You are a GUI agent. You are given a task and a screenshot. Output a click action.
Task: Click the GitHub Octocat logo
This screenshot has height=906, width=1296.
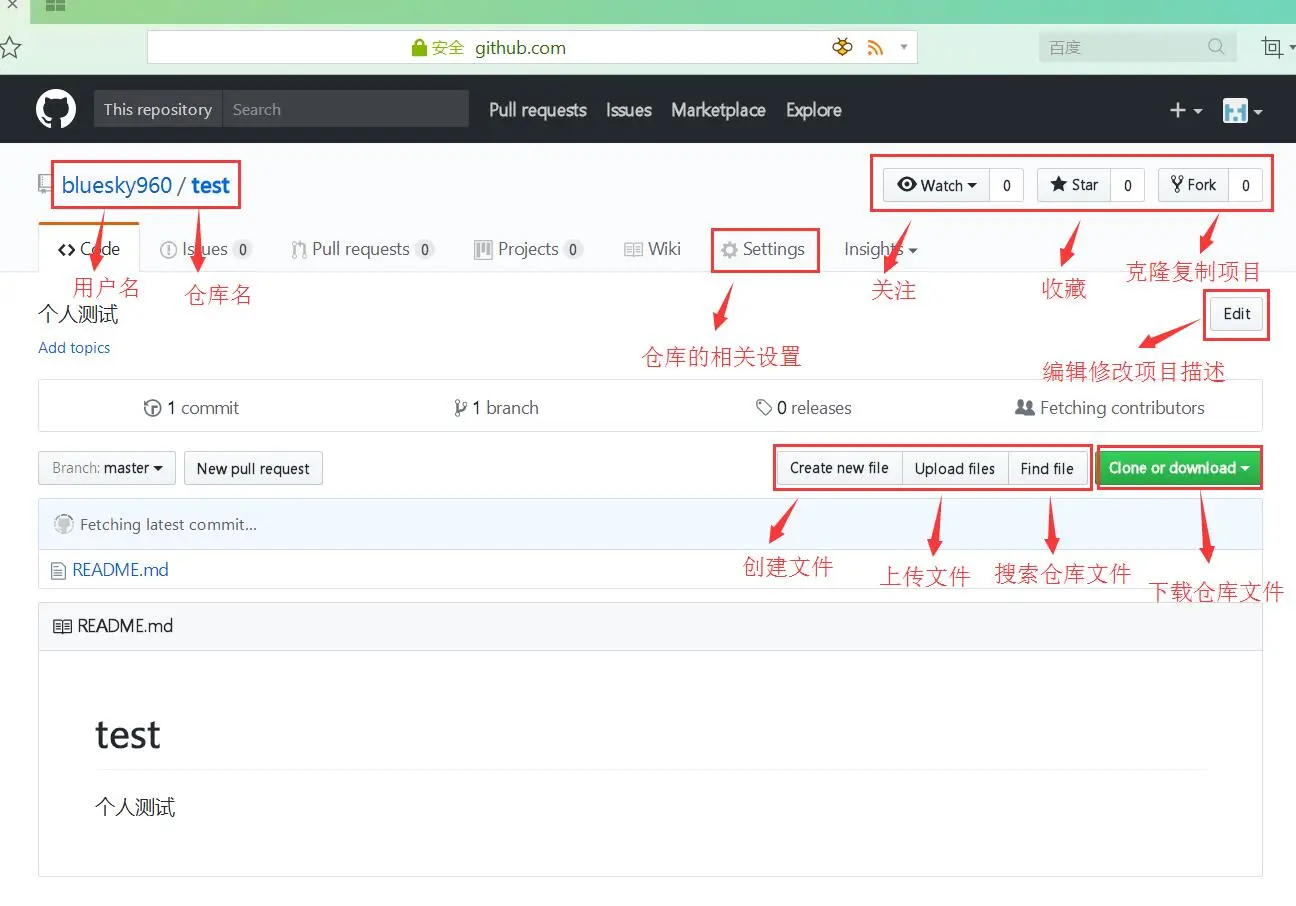(56, 109)
